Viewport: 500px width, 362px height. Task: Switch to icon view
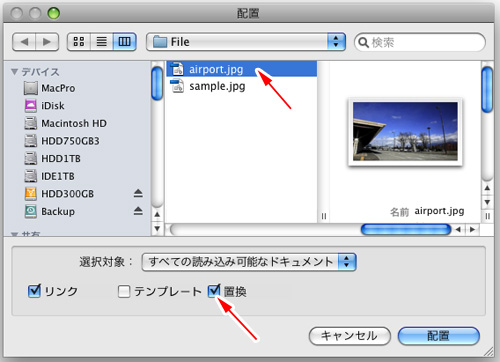[79, 42]
